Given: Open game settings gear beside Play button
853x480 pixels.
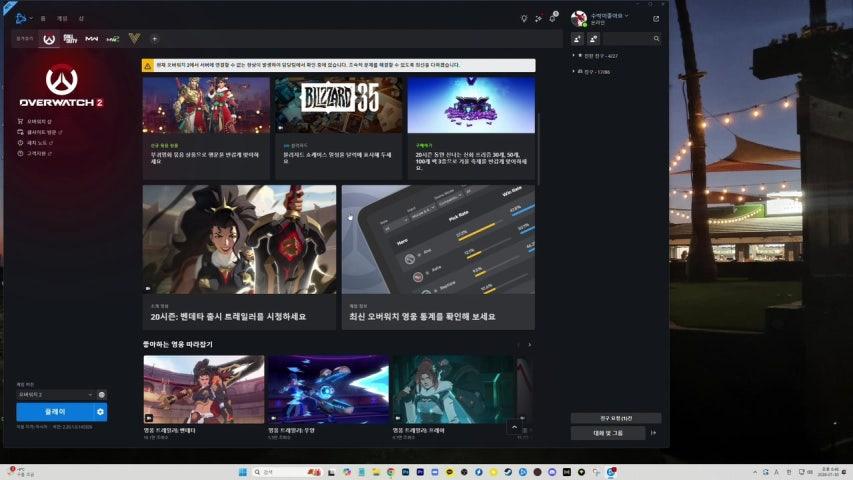Looking at the screenshot, I should point(100,412).
